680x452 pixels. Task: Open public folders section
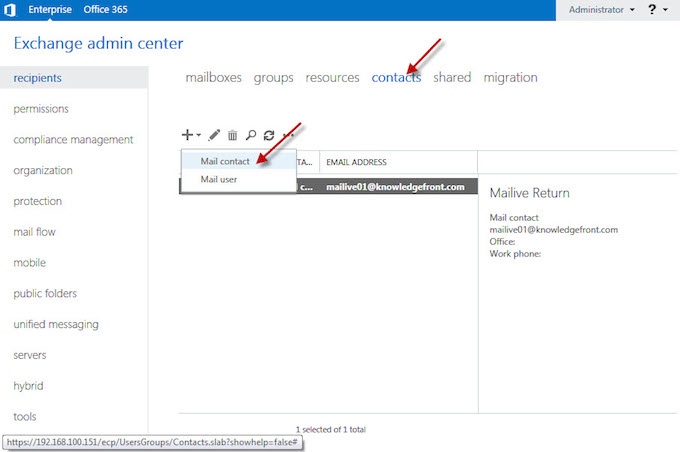pyautogui.click(x=45, y=294)
